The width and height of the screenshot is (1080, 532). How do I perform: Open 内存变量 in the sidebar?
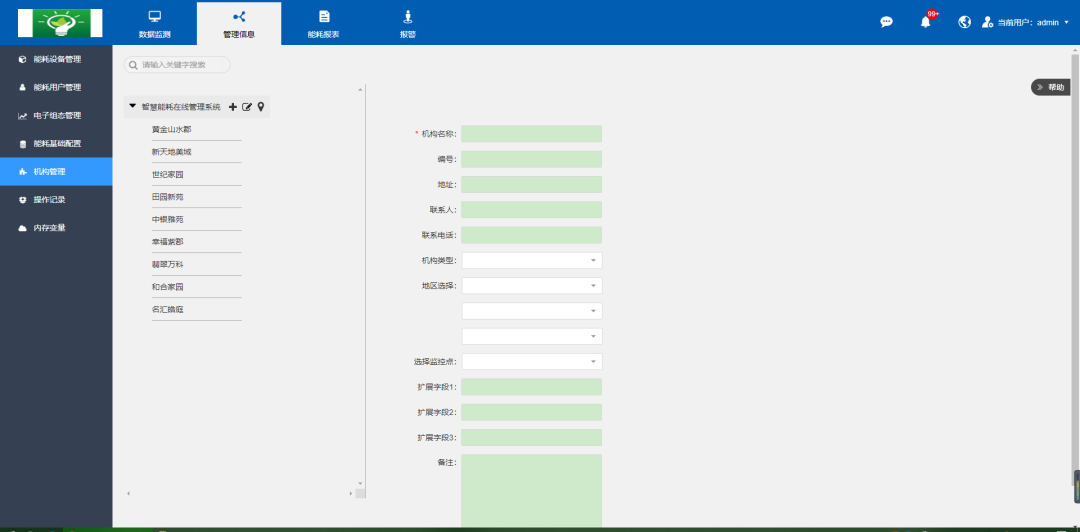point(56,227)
